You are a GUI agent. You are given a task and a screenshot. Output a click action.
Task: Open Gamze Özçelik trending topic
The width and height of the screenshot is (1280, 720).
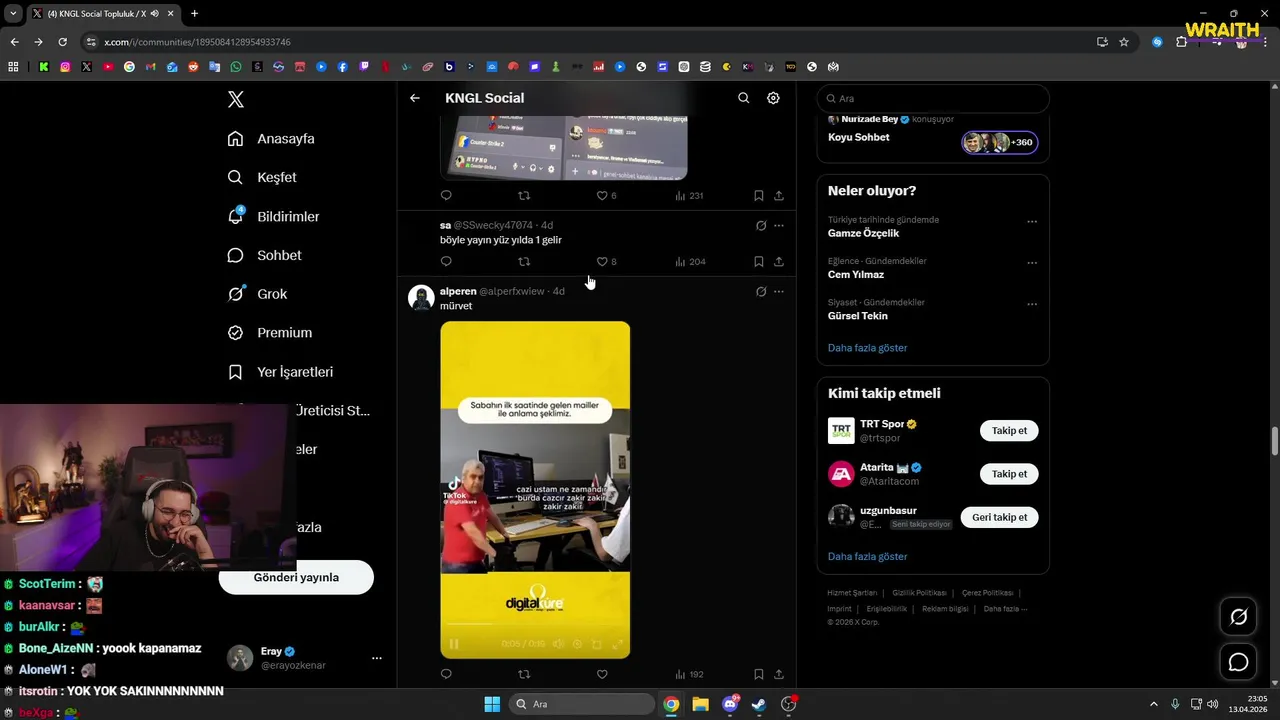coord(863,233)
